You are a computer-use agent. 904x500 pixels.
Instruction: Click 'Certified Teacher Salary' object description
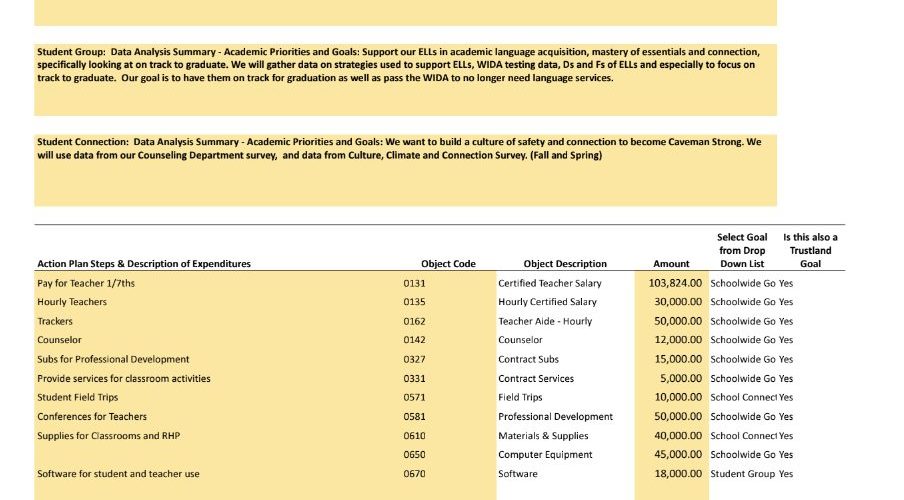click(549, 283)
